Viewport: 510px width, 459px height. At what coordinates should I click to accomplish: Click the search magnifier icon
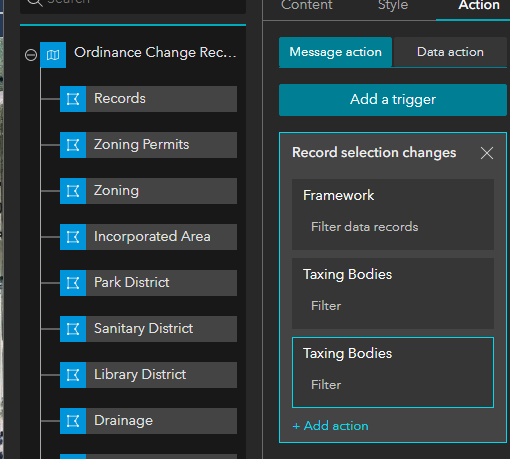35,2
